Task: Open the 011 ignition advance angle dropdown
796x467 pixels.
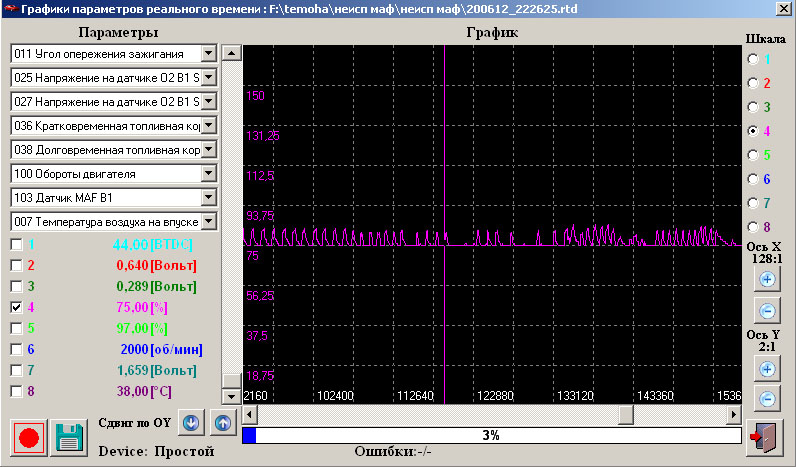Action: pyautogui.click(x=208, y=52)
